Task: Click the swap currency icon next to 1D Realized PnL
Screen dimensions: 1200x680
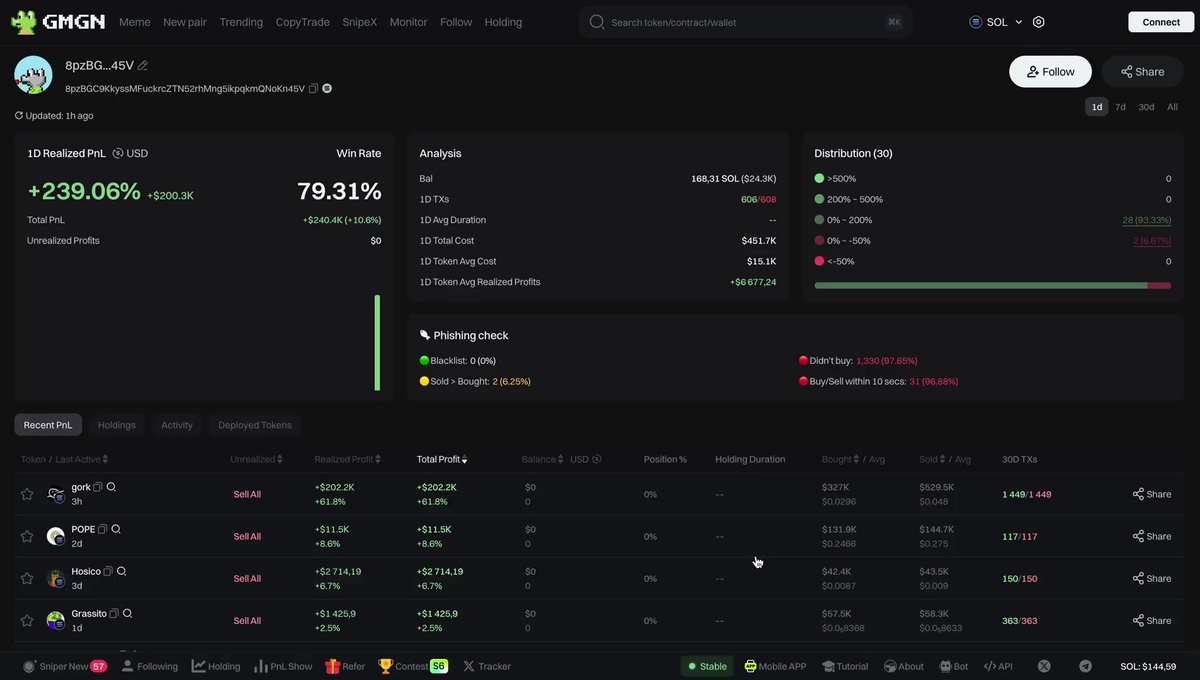Action: click(x=118, y=153)
